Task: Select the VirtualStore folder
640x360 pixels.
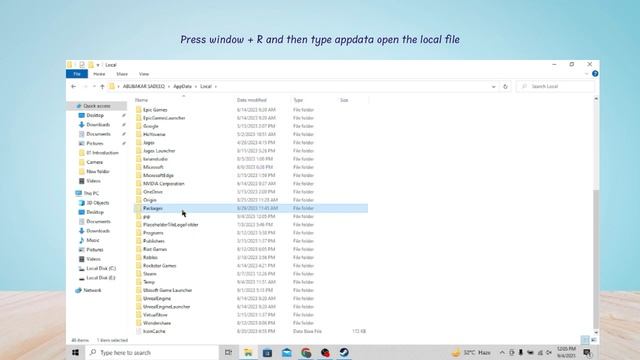Action: tap(155, 315)
